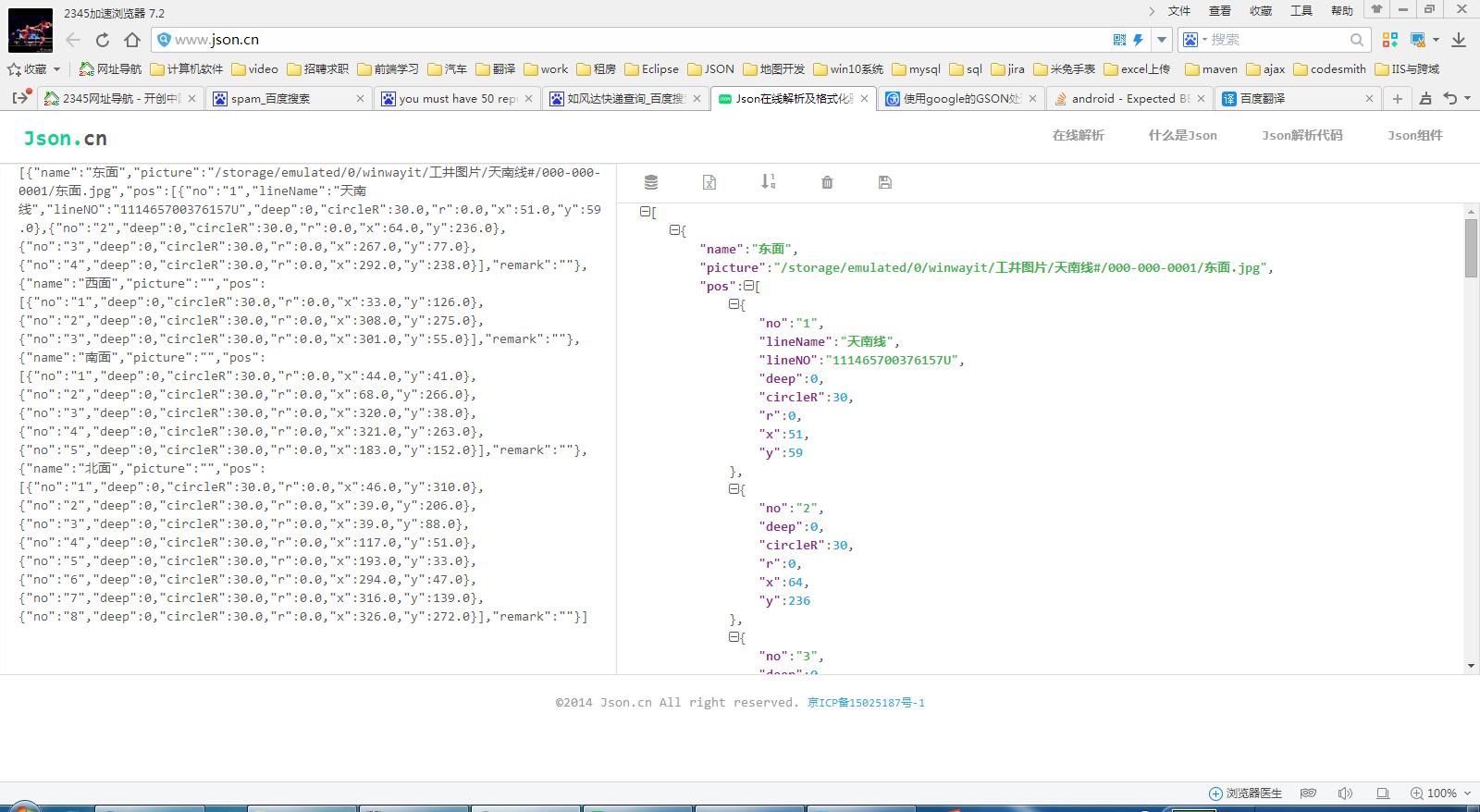Open the 查看 menu
This screenshot has height=812, width=1480.
click(1220, 11)
